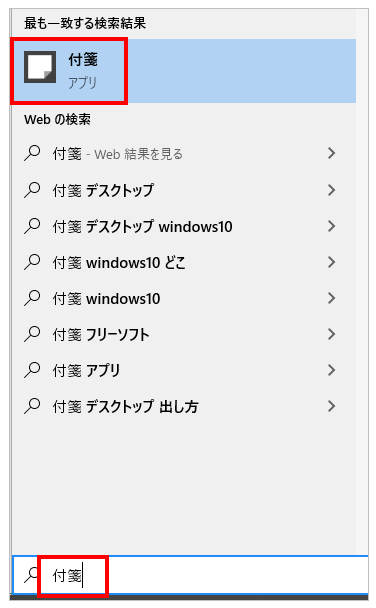Click the search text field containing 付箋

click(190, 575)
